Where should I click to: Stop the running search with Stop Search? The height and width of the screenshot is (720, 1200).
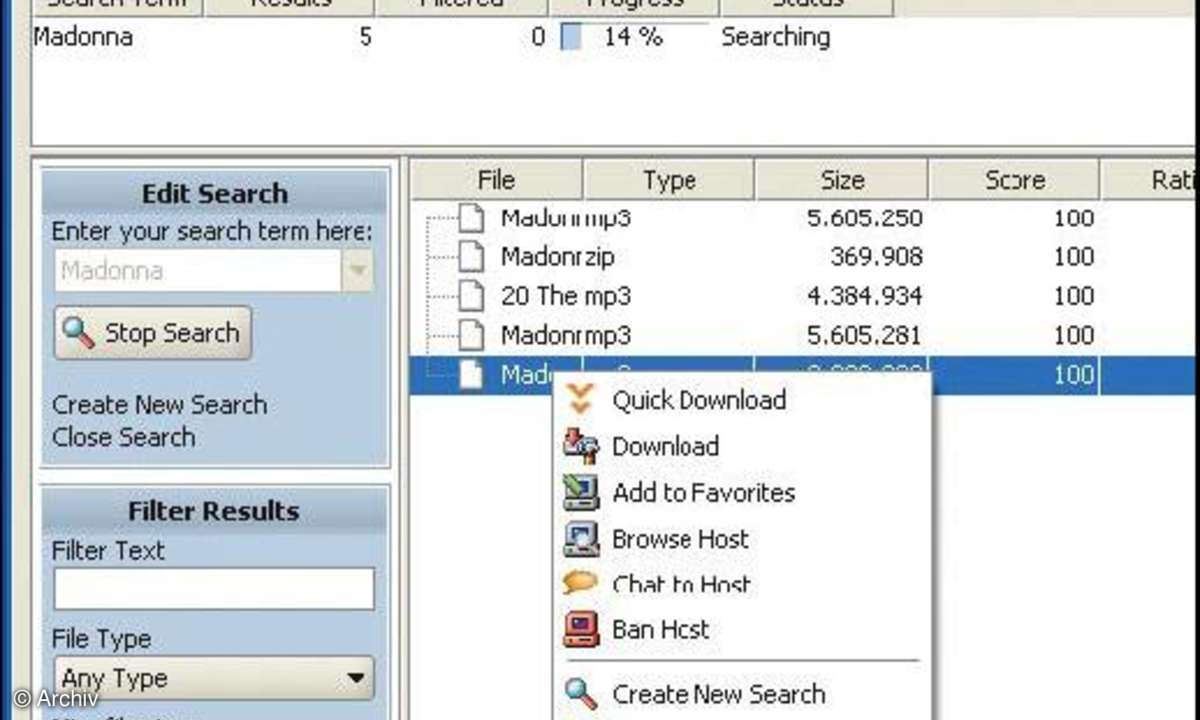(x=152, y=333)
